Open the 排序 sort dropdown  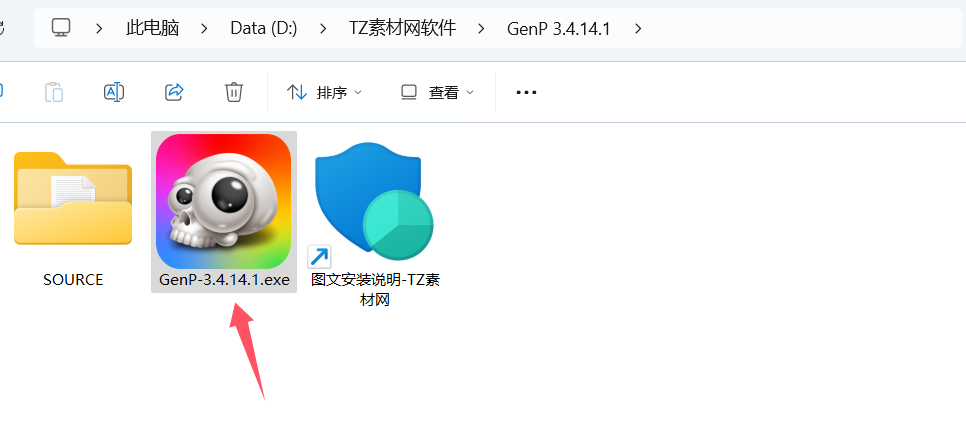tap(325, 92)
